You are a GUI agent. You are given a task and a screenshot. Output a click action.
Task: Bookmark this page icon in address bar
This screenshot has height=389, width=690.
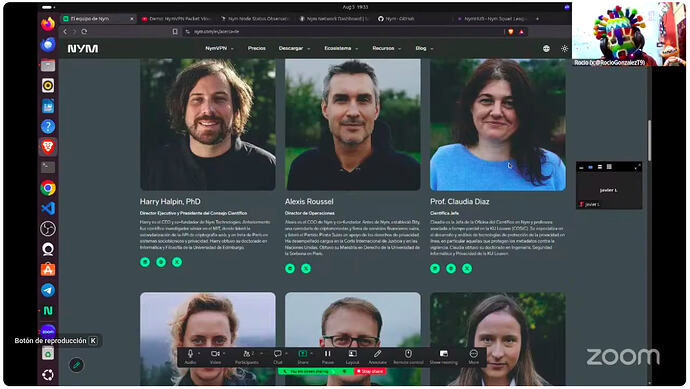click(x=175, y=32)
